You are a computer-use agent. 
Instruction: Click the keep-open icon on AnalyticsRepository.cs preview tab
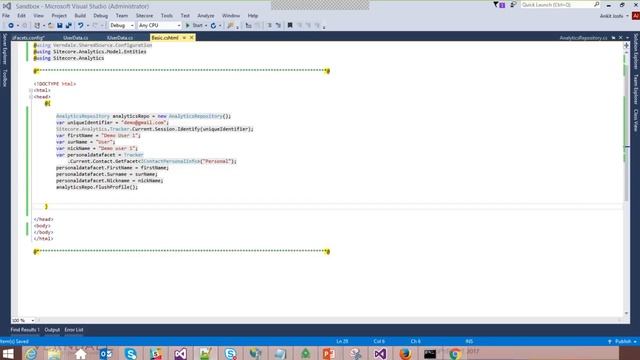tap(613, 38)
